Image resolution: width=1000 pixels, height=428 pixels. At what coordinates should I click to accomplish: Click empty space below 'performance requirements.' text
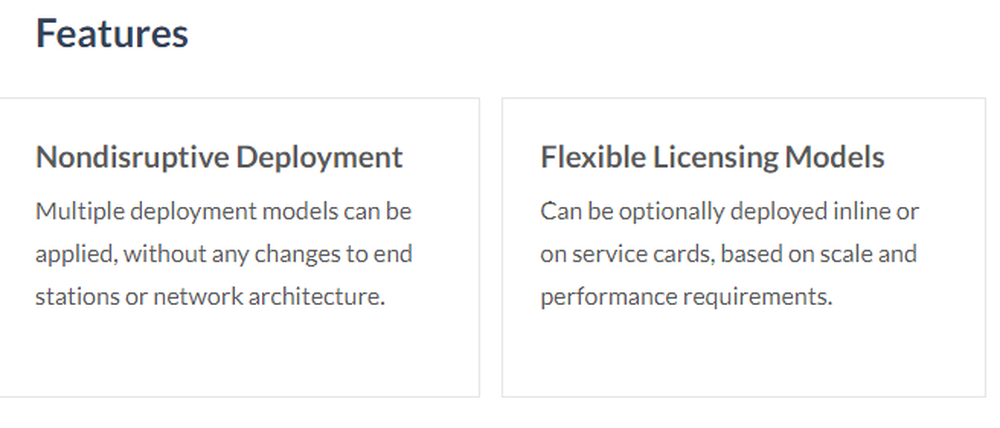tap(744, 354)
